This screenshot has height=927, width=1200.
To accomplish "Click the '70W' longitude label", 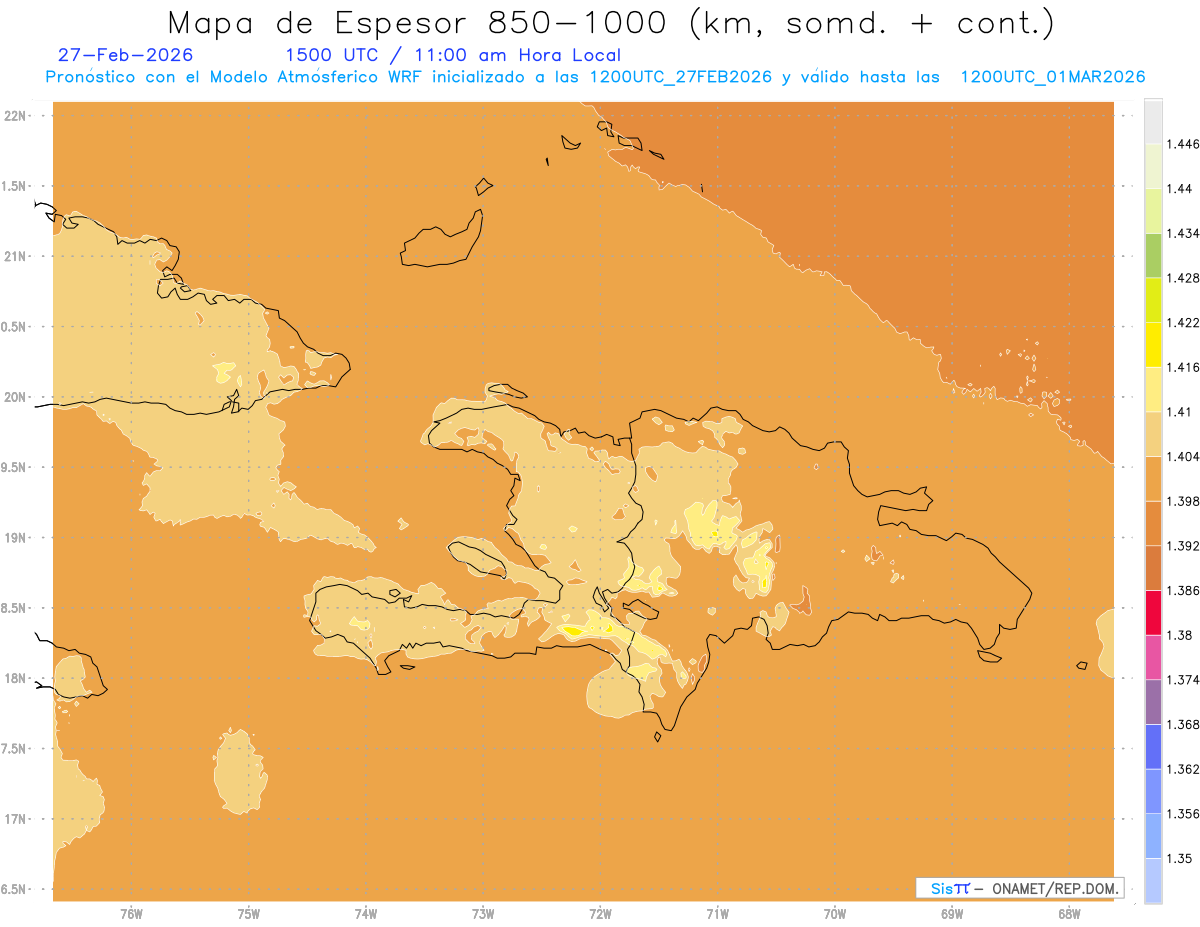I will coord(835,914).
